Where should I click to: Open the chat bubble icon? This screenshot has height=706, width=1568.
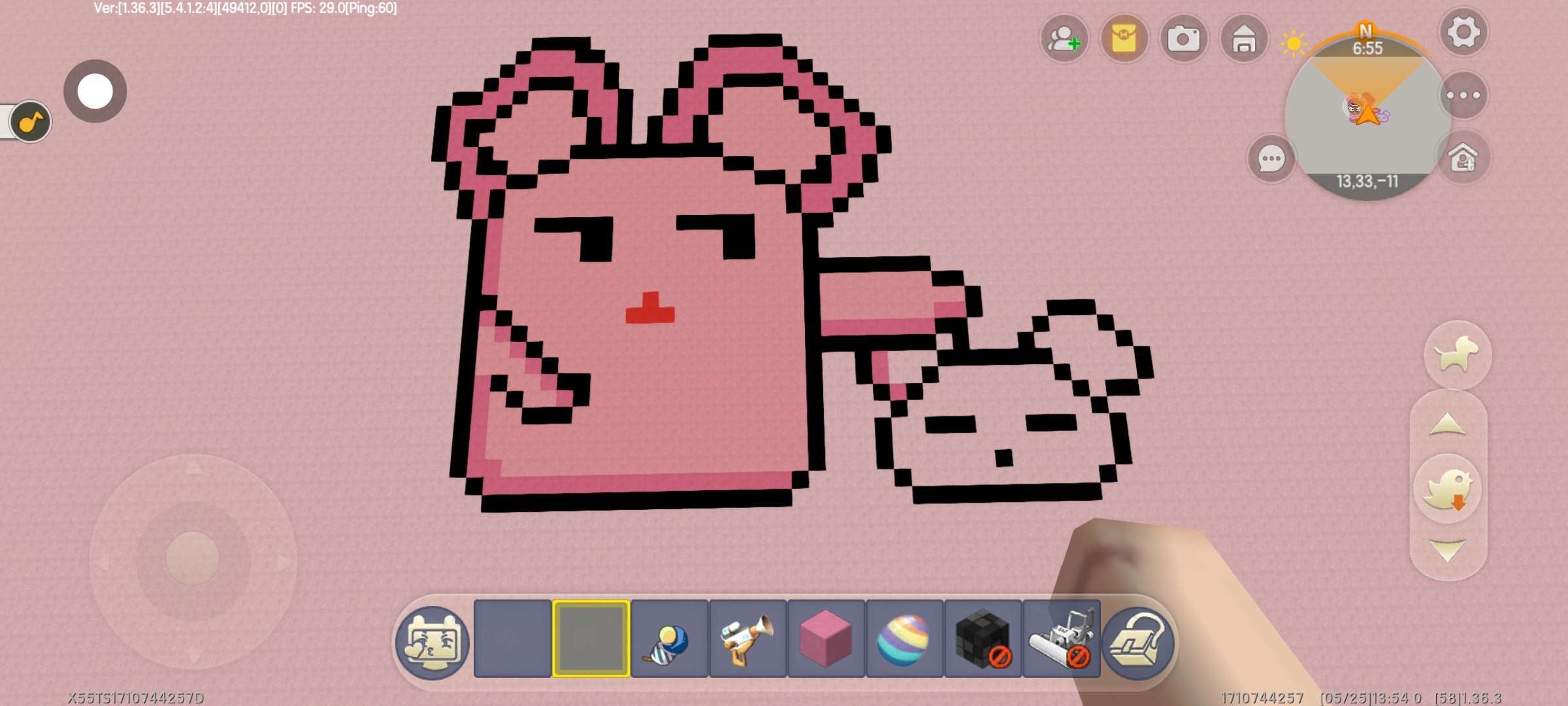[x=1271, y=158]
